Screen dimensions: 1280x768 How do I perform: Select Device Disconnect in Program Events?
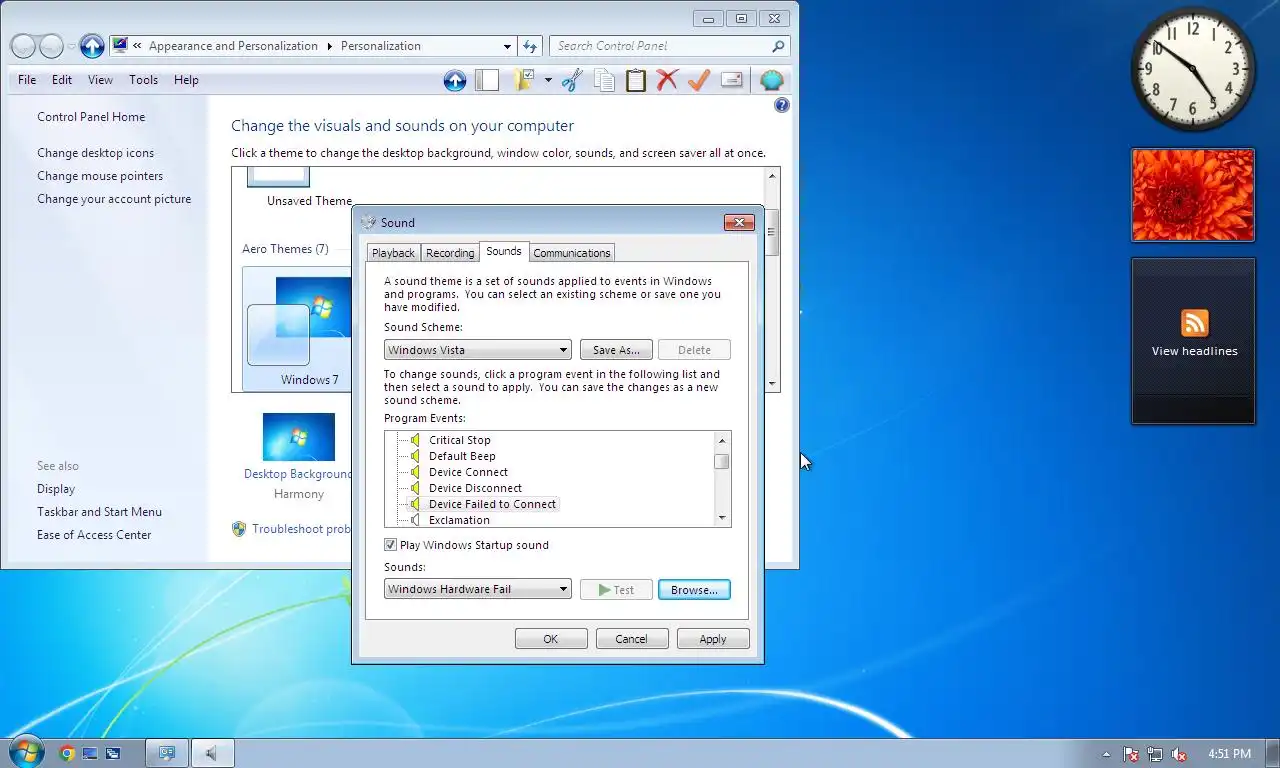click(475, 488)
